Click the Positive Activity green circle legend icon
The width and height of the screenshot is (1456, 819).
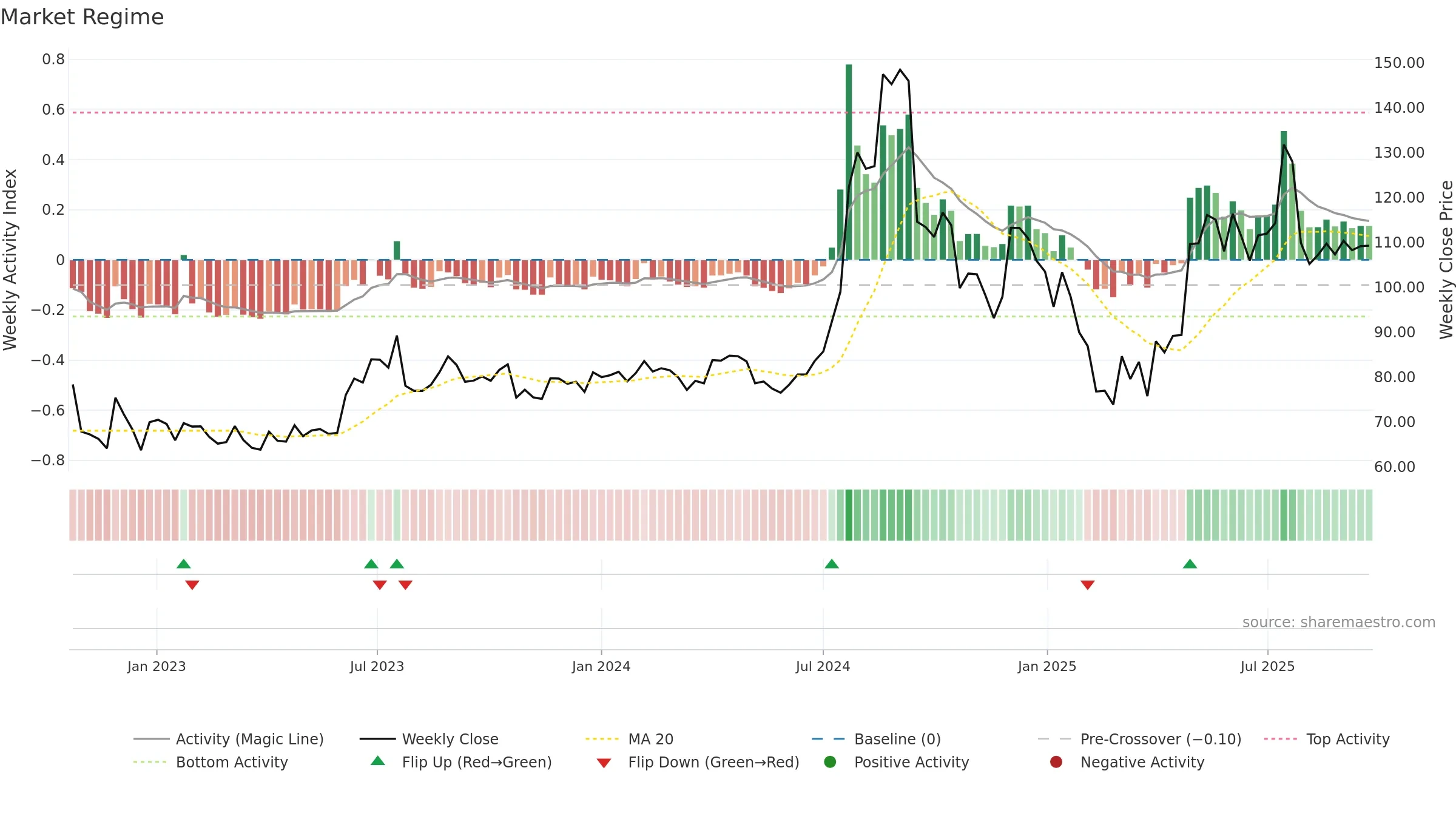click(831, 762)
